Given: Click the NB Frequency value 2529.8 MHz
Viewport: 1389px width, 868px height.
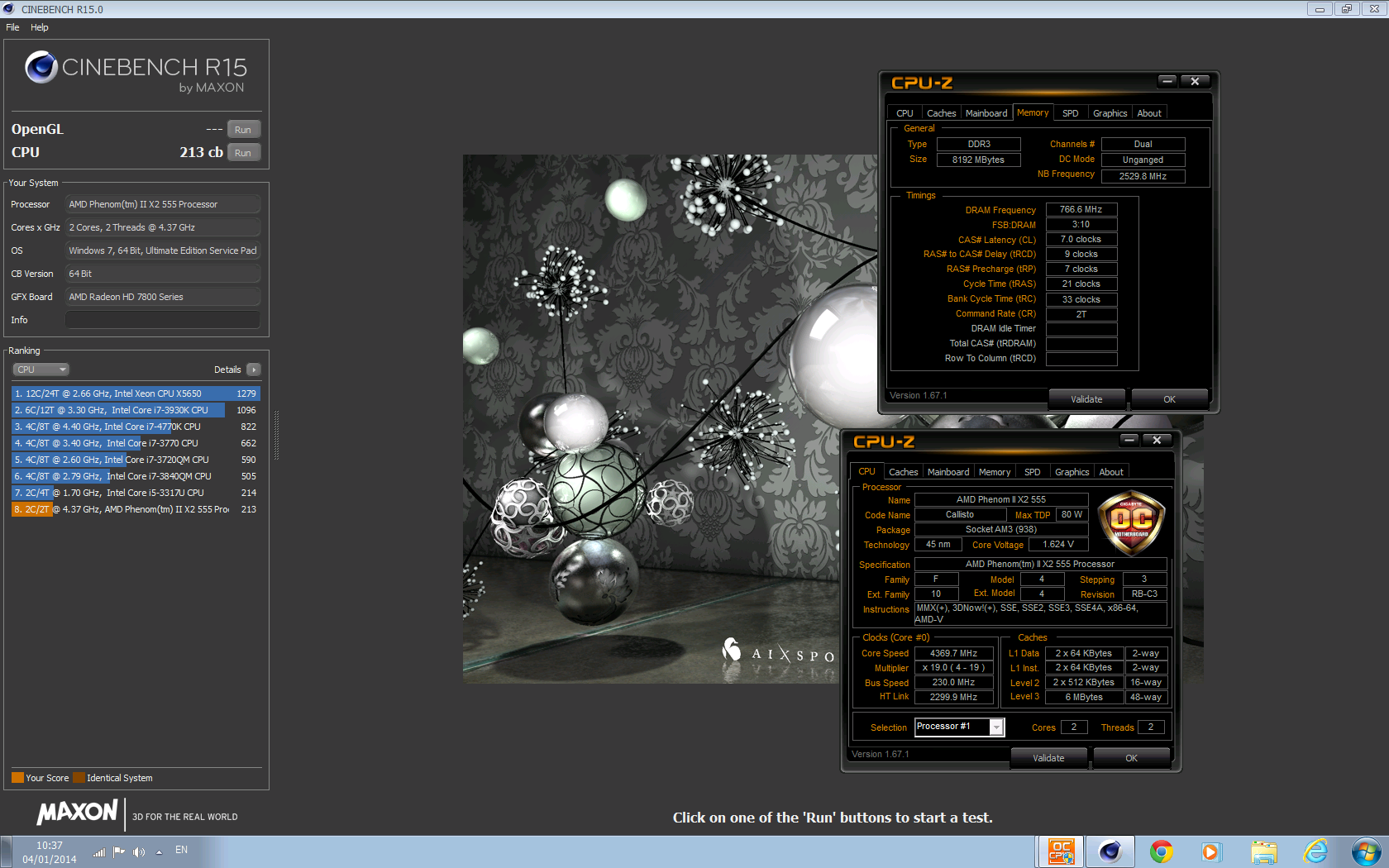Looking at the screenshot, I should pos(1143,176).
